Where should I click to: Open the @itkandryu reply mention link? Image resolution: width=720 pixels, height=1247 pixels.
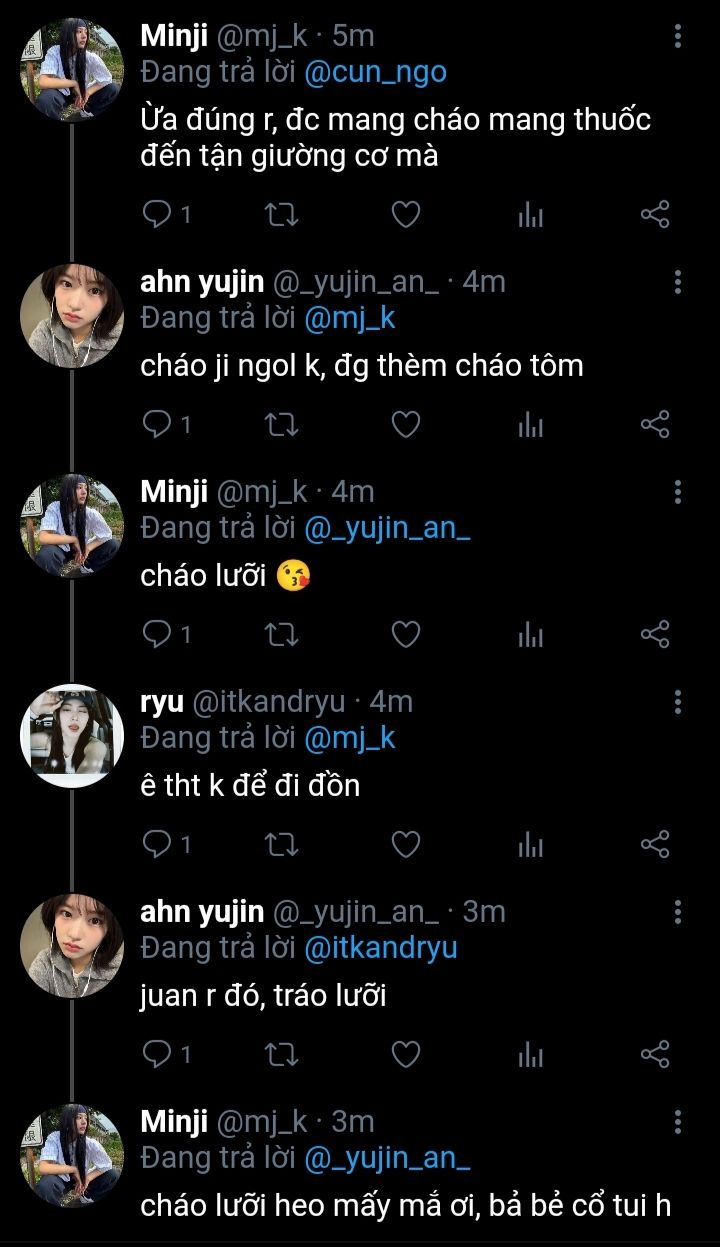[x=380, y=948]
